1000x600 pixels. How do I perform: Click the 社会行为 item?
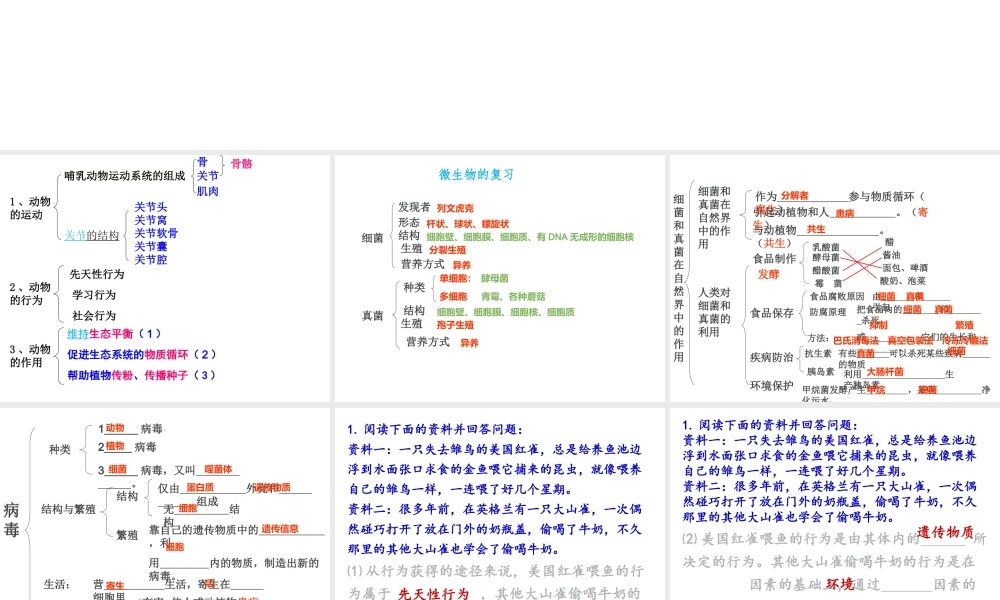(x=94, y=316)
